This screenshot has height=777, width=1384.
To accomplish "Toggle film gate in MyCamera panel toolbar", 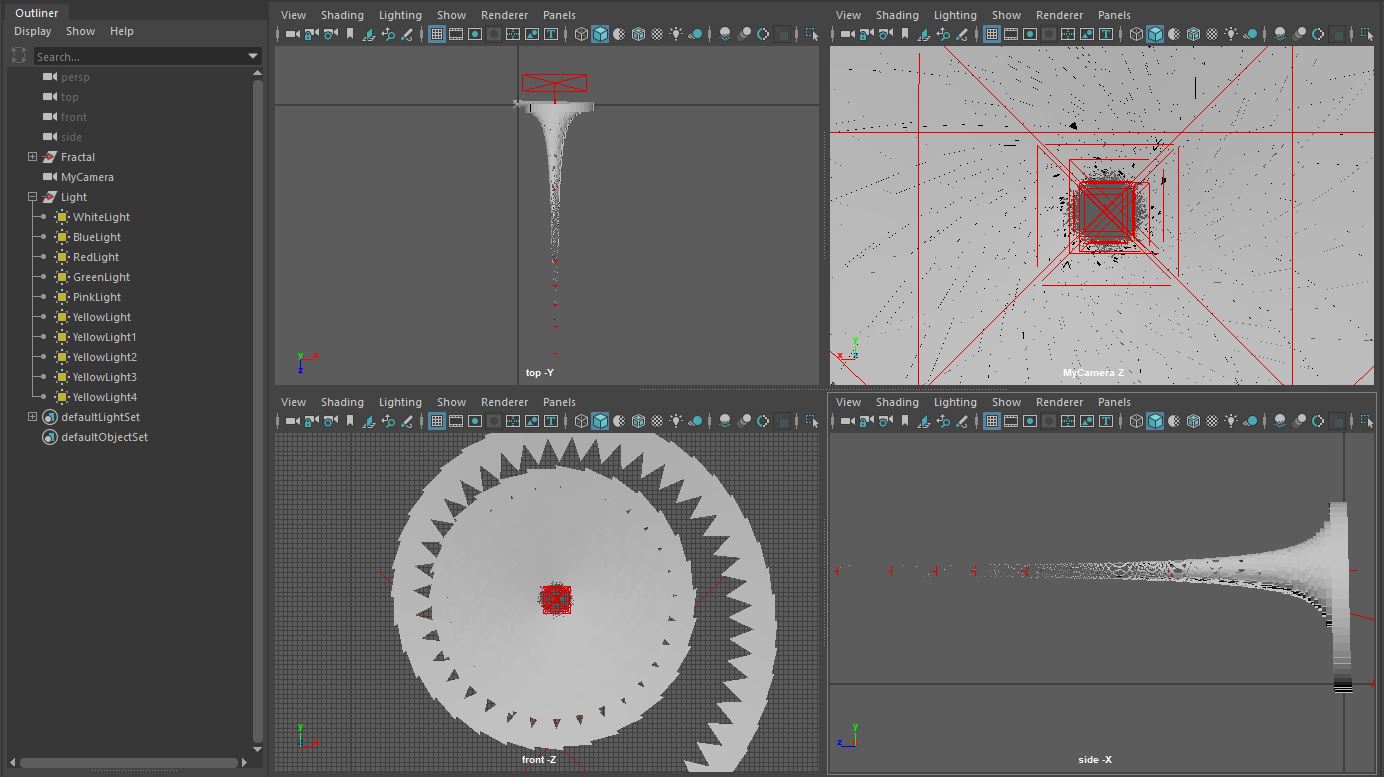I will coord(1011,34).
